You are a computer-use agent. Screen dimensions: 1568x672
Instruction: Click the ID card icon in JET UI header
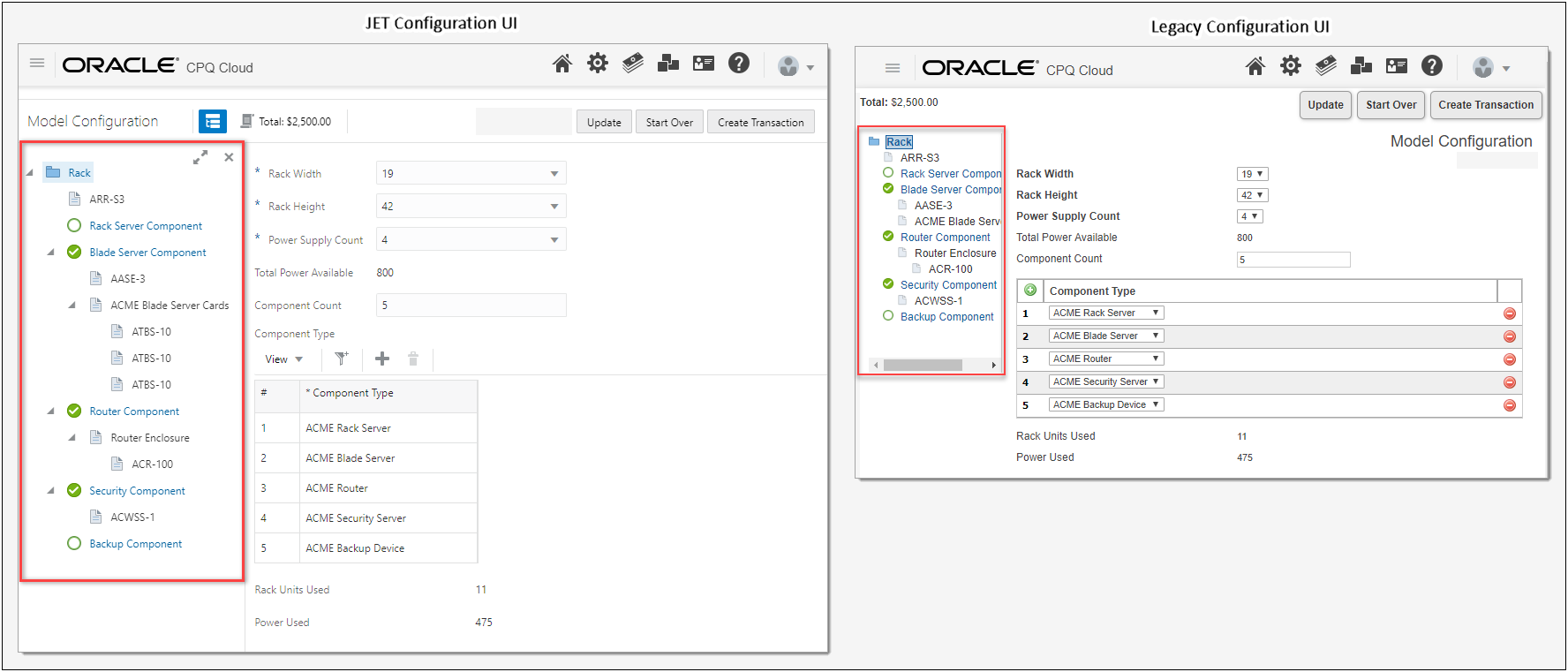click(x=704, y=64)
